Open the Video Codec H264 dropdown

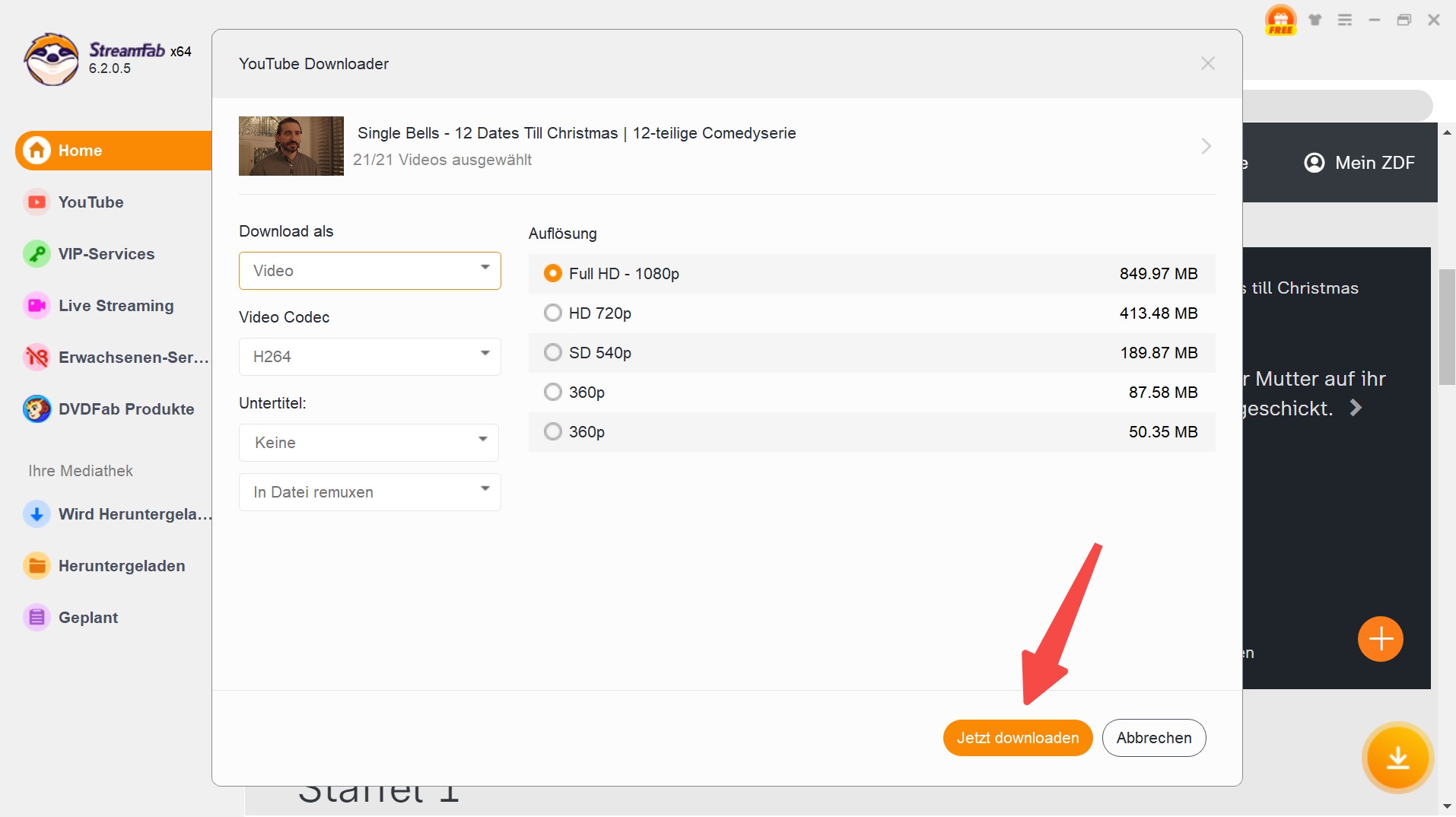click(x=370, y=357)
